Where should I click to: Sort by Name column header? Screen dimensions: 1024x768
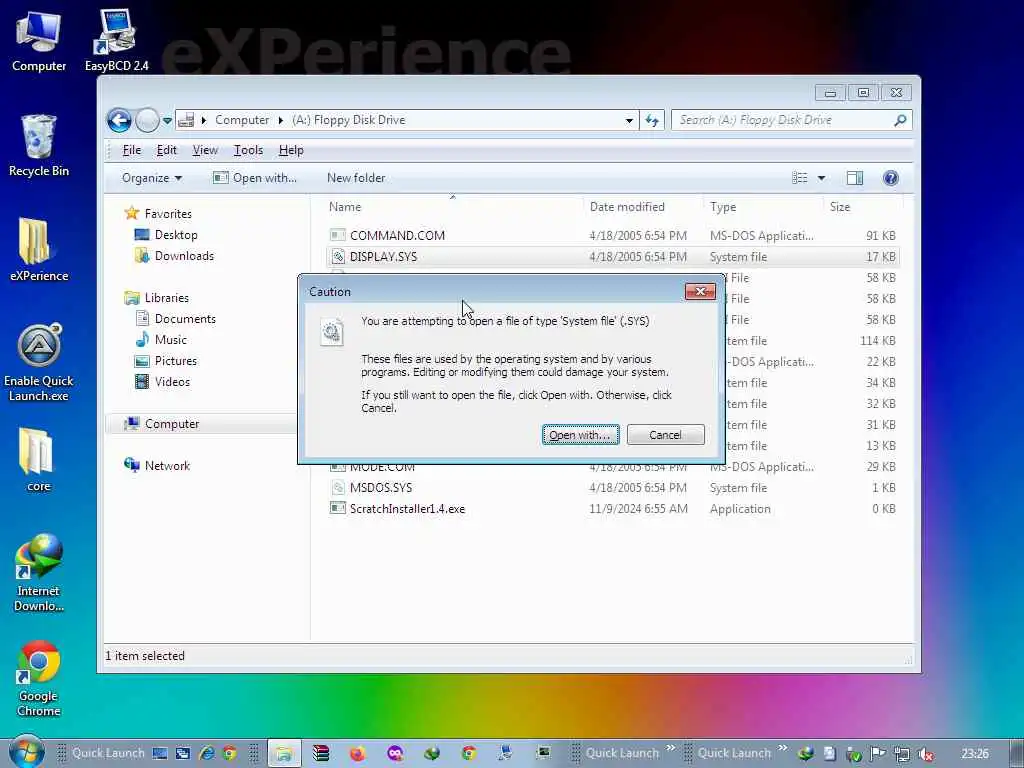pos(453,206)
